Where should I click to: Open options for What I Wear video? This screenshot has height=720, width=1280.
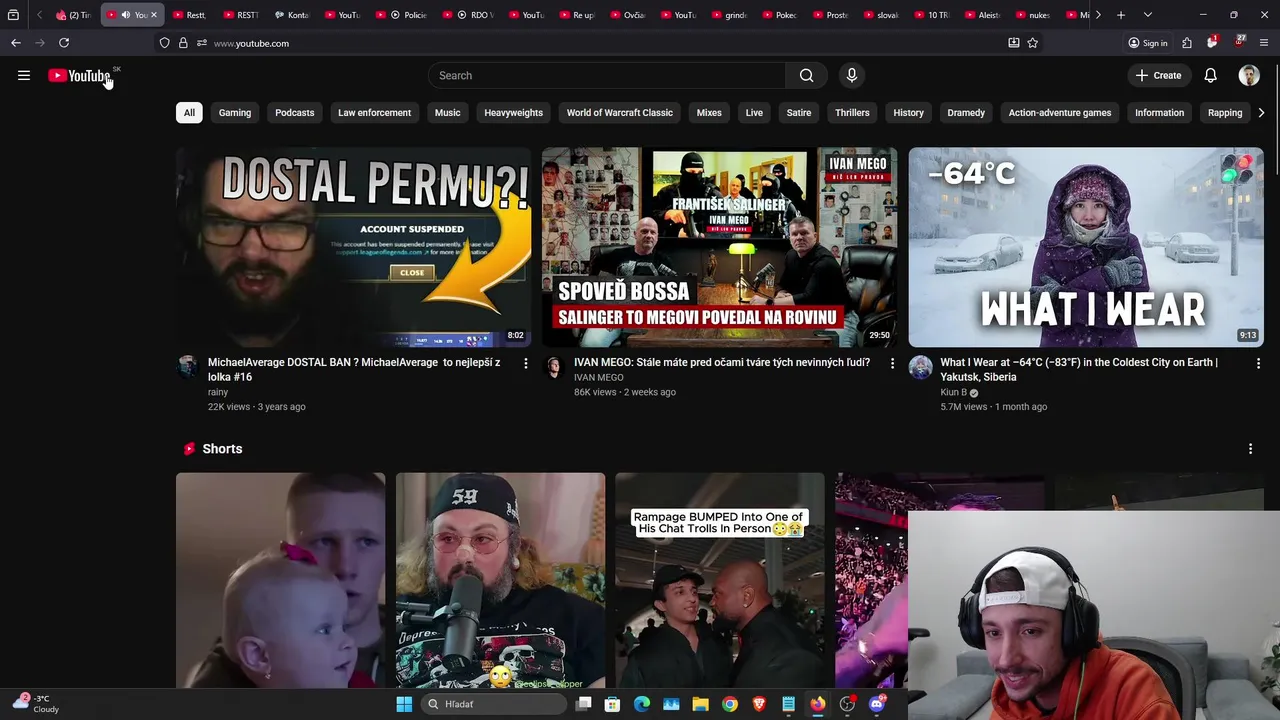coord(1258,363)
